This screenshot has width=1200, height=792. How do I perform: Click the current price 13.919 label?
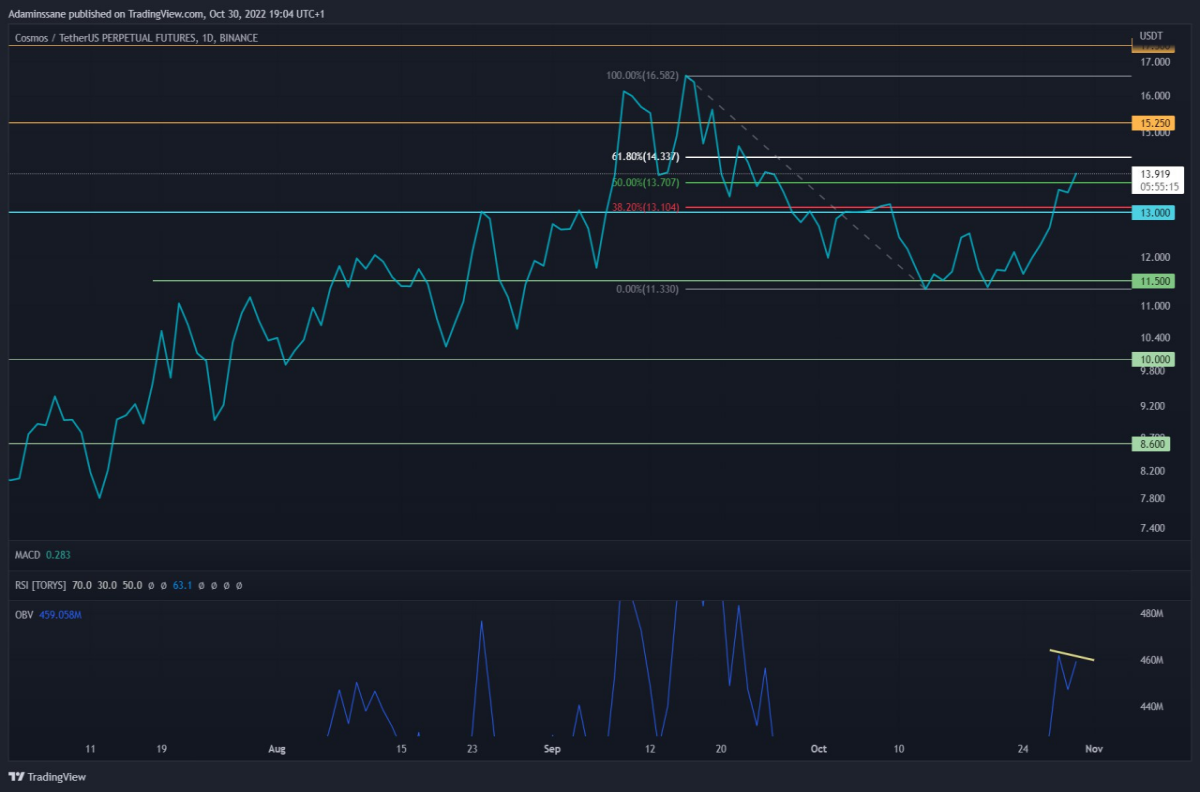1155,173
